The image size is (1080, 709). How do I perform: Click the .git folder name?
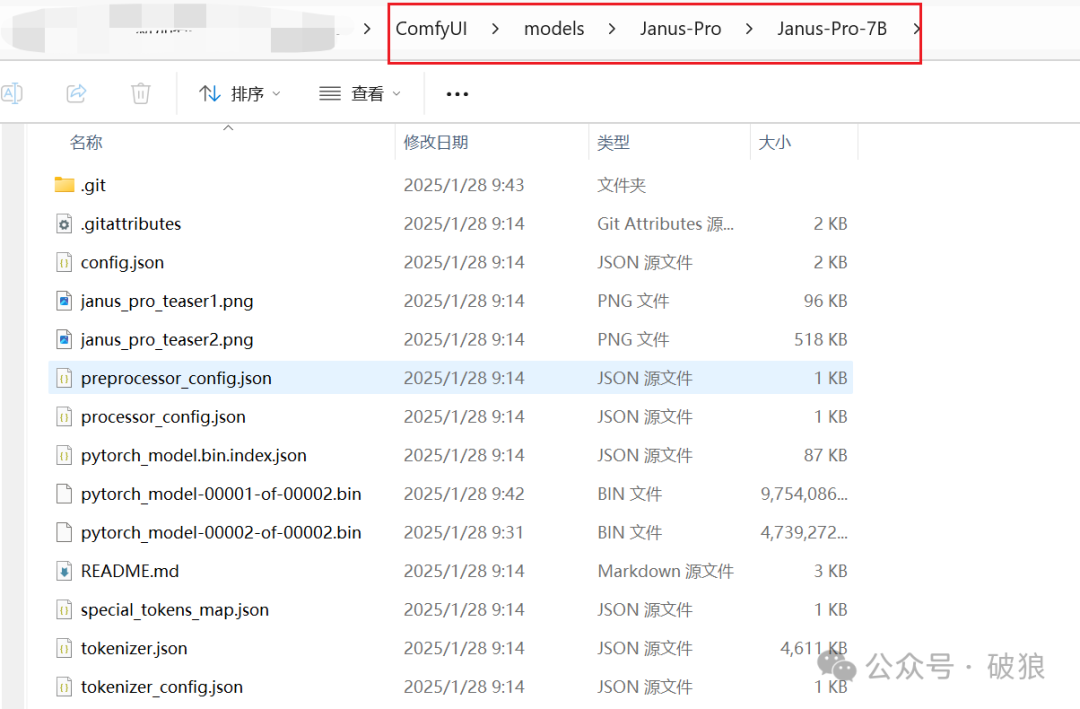point(93,185)
